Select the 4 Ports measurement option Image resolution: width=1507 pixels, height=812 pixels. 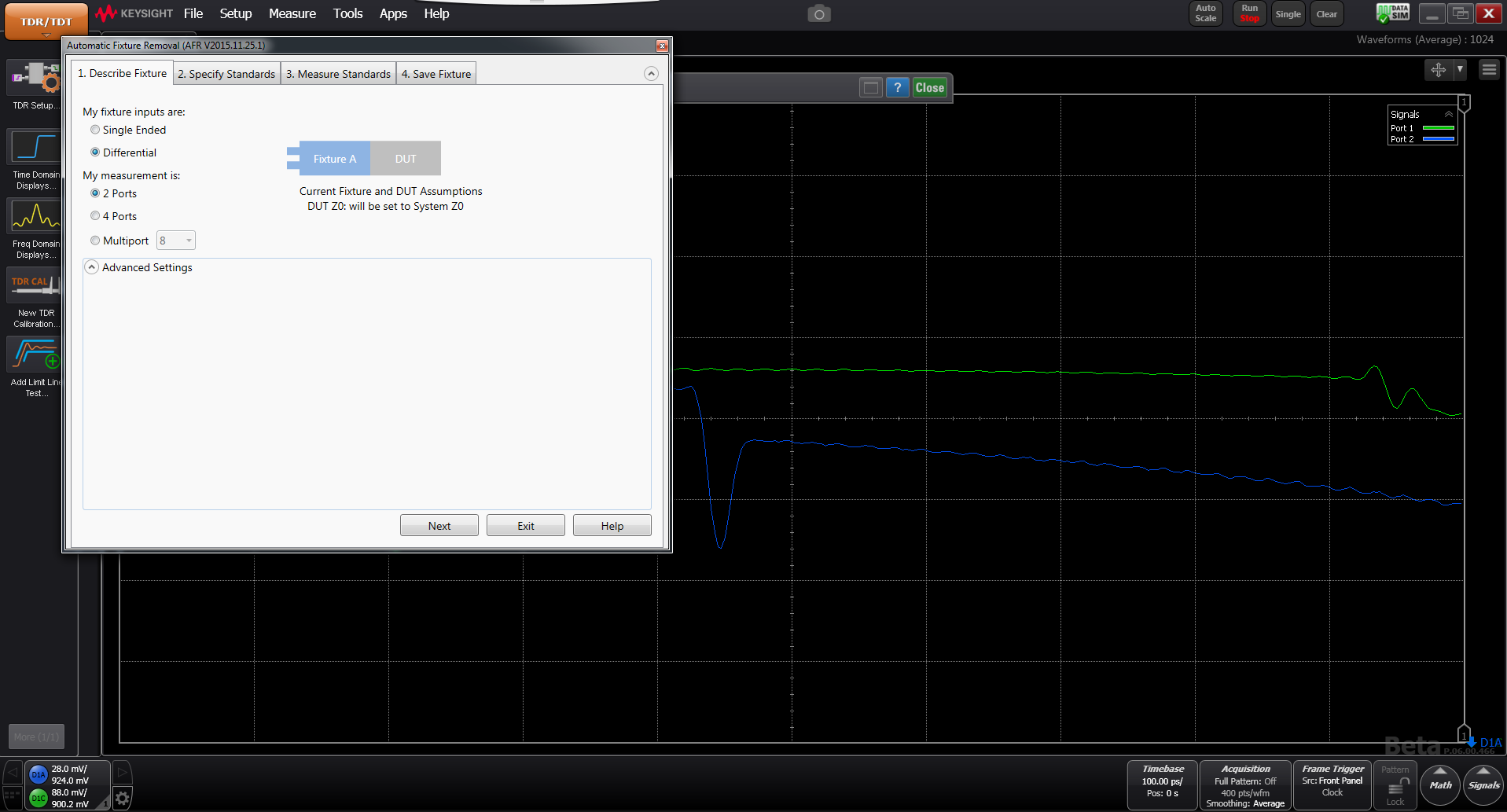click(95, 216)
